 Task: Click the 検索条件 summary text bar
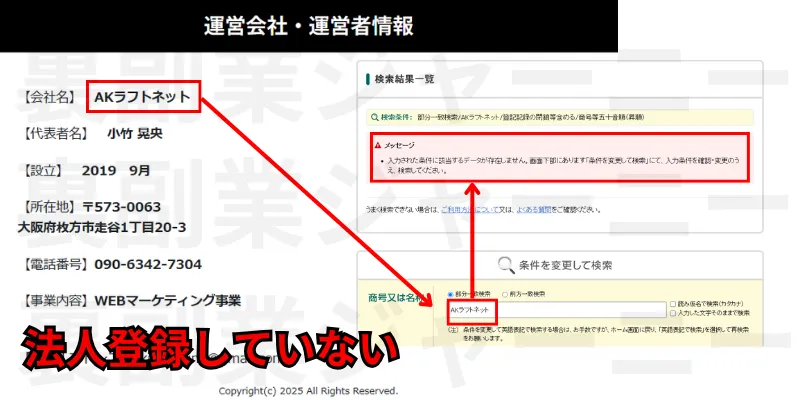click(560, 117)
